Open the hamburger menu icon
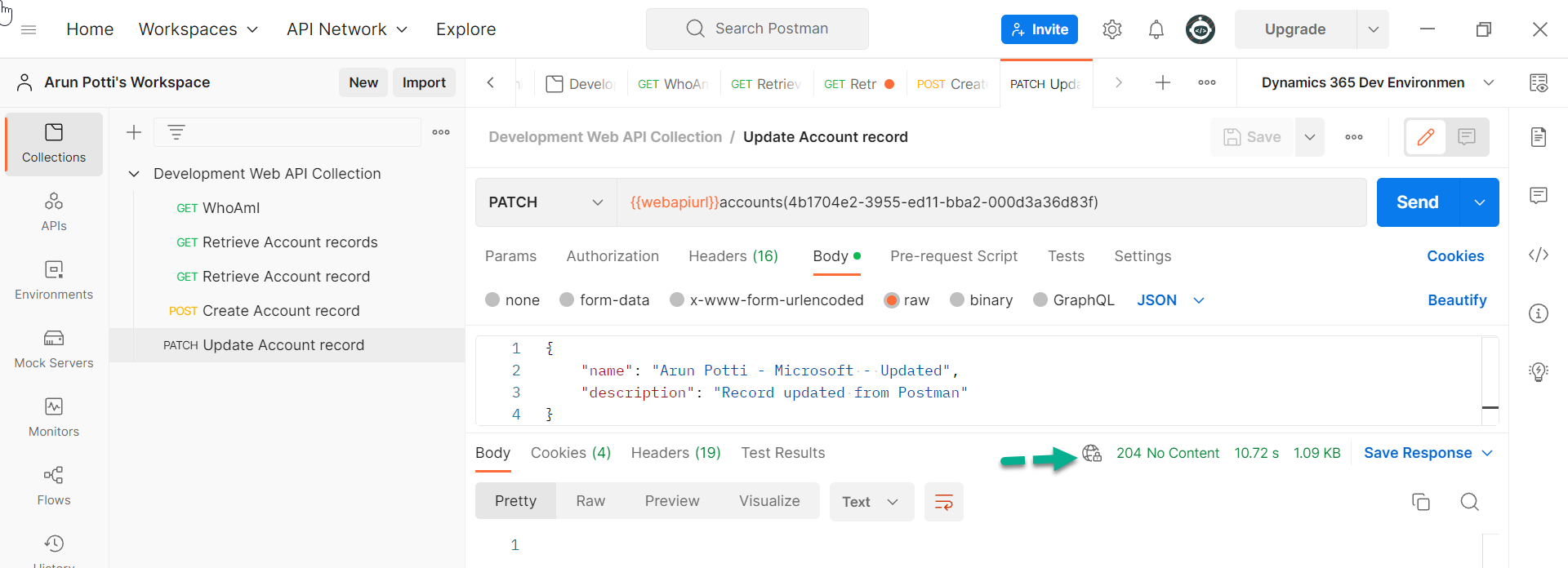This screenshot has height=568, width=1568. (x=29, y=29)
